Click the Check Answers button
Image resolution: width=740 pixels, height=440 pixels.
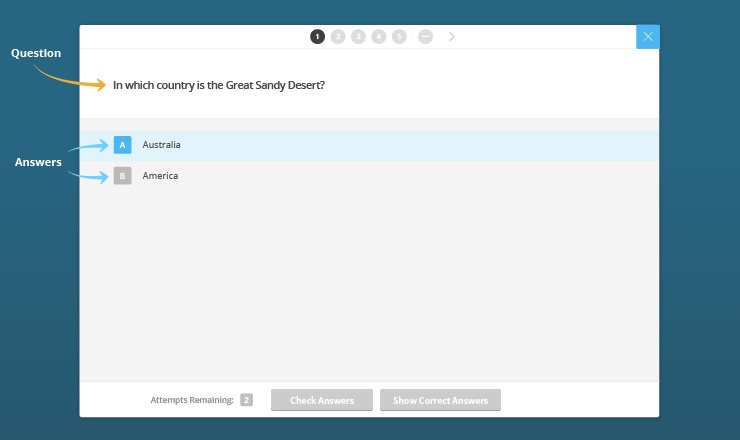[322, 400]
